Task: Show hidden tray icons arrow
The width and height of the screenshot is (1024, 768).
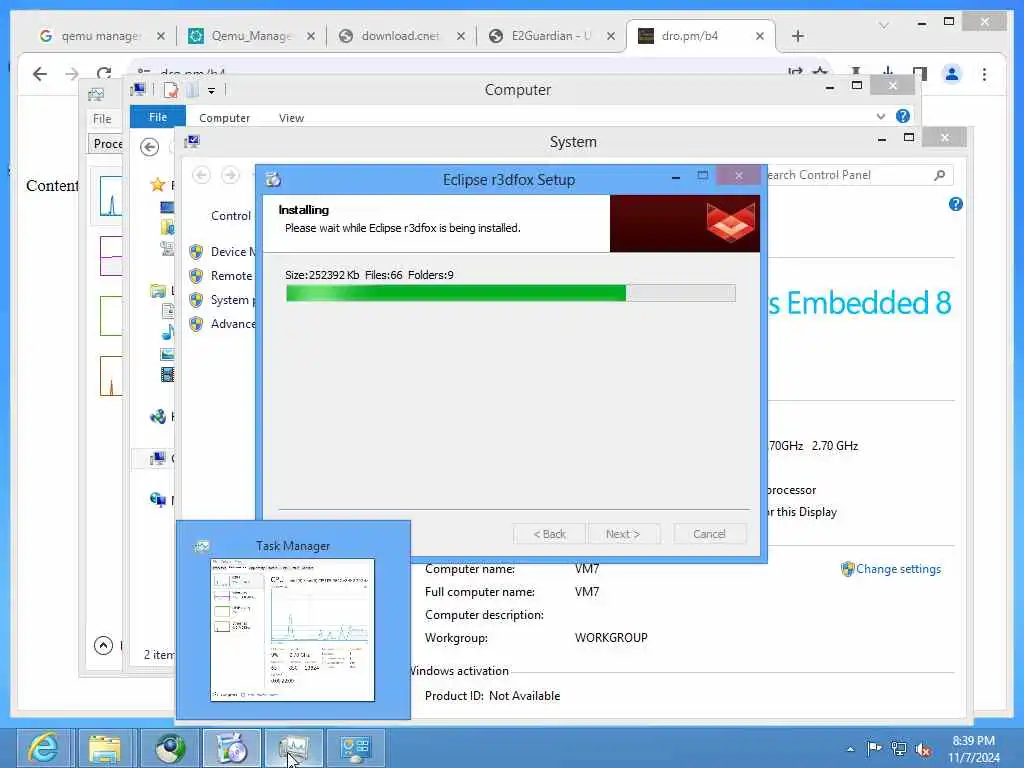Action: coord(850,749)
